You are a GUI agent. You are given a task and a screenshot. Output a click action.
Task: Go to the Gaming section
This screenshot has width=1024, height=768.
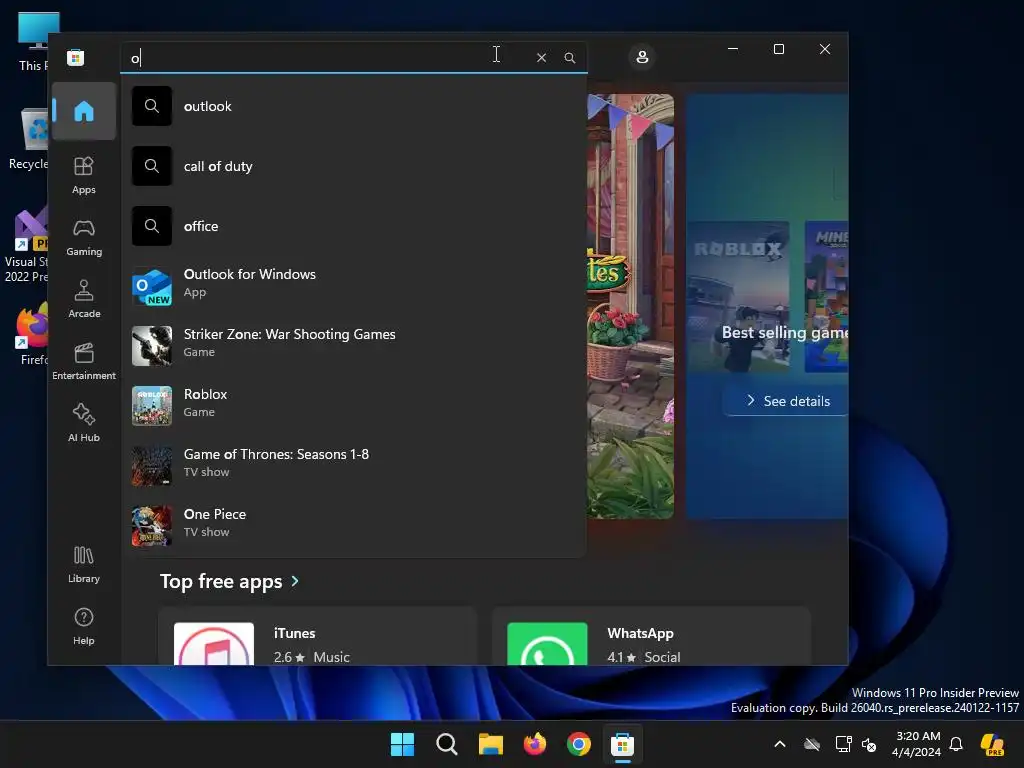coord(84,237)
